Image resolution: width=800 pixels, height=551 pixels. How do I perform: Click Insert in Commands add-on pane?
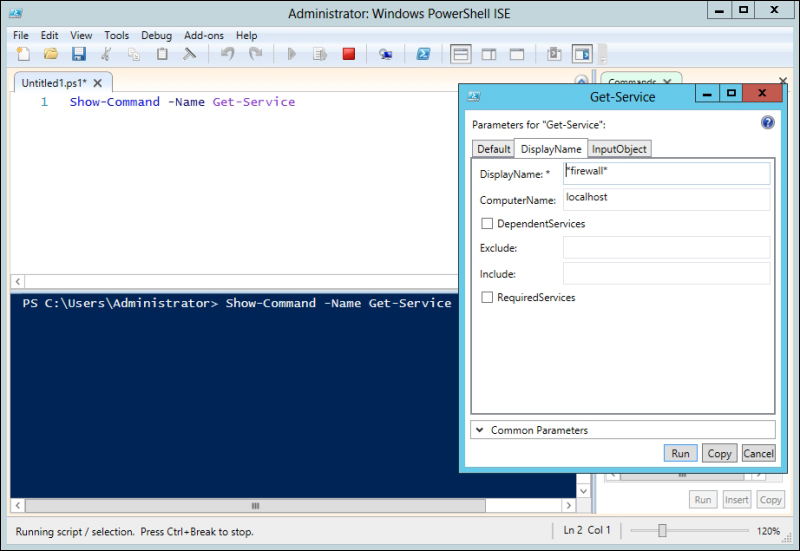737,499
